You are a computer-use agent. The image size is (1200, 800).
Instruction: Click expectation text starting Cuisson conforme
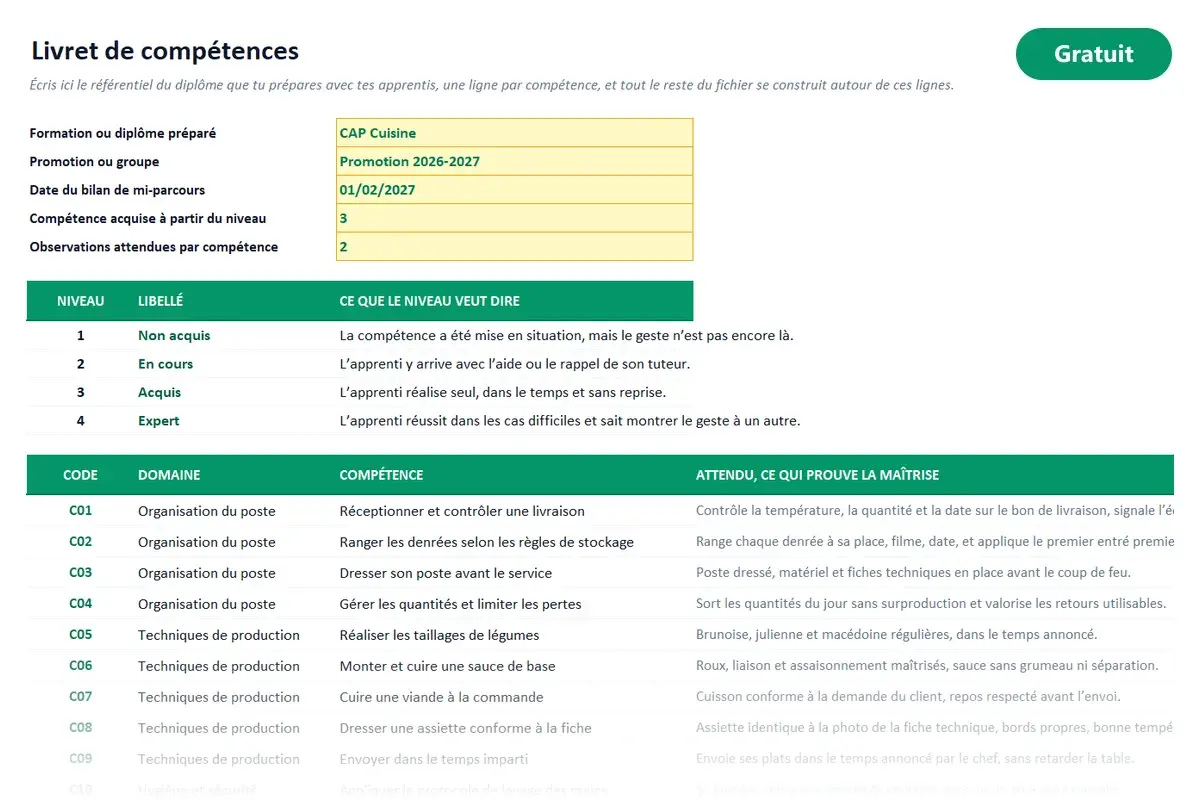coord(908,697)
